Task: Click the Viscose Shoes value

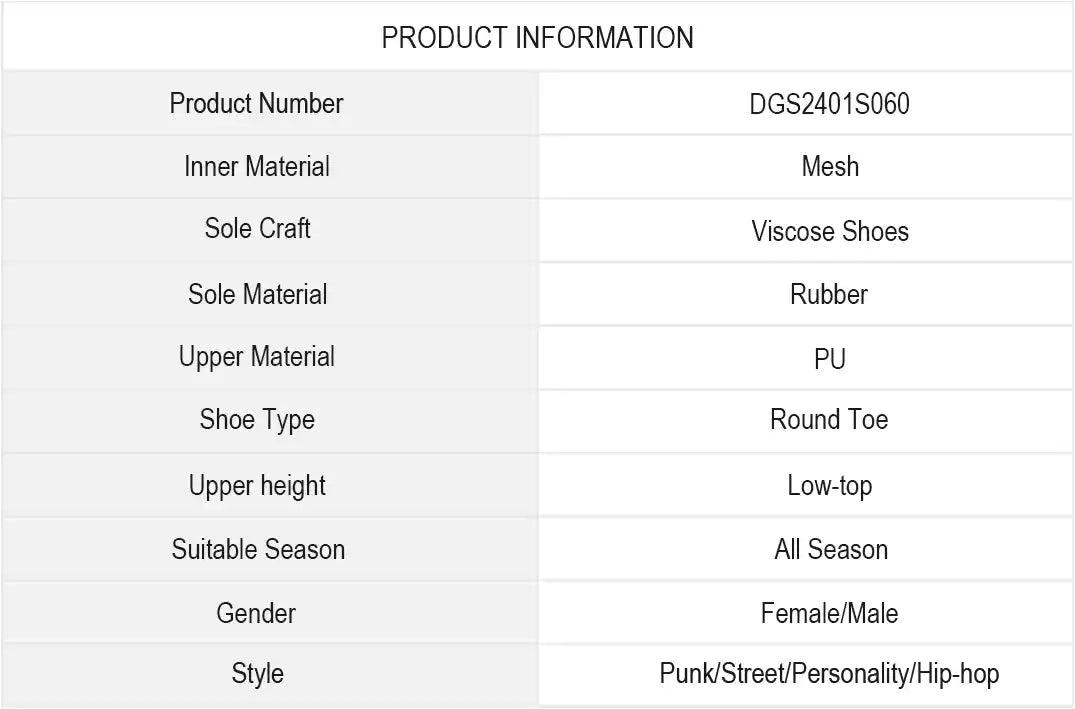Action: [x=829, y=231]
